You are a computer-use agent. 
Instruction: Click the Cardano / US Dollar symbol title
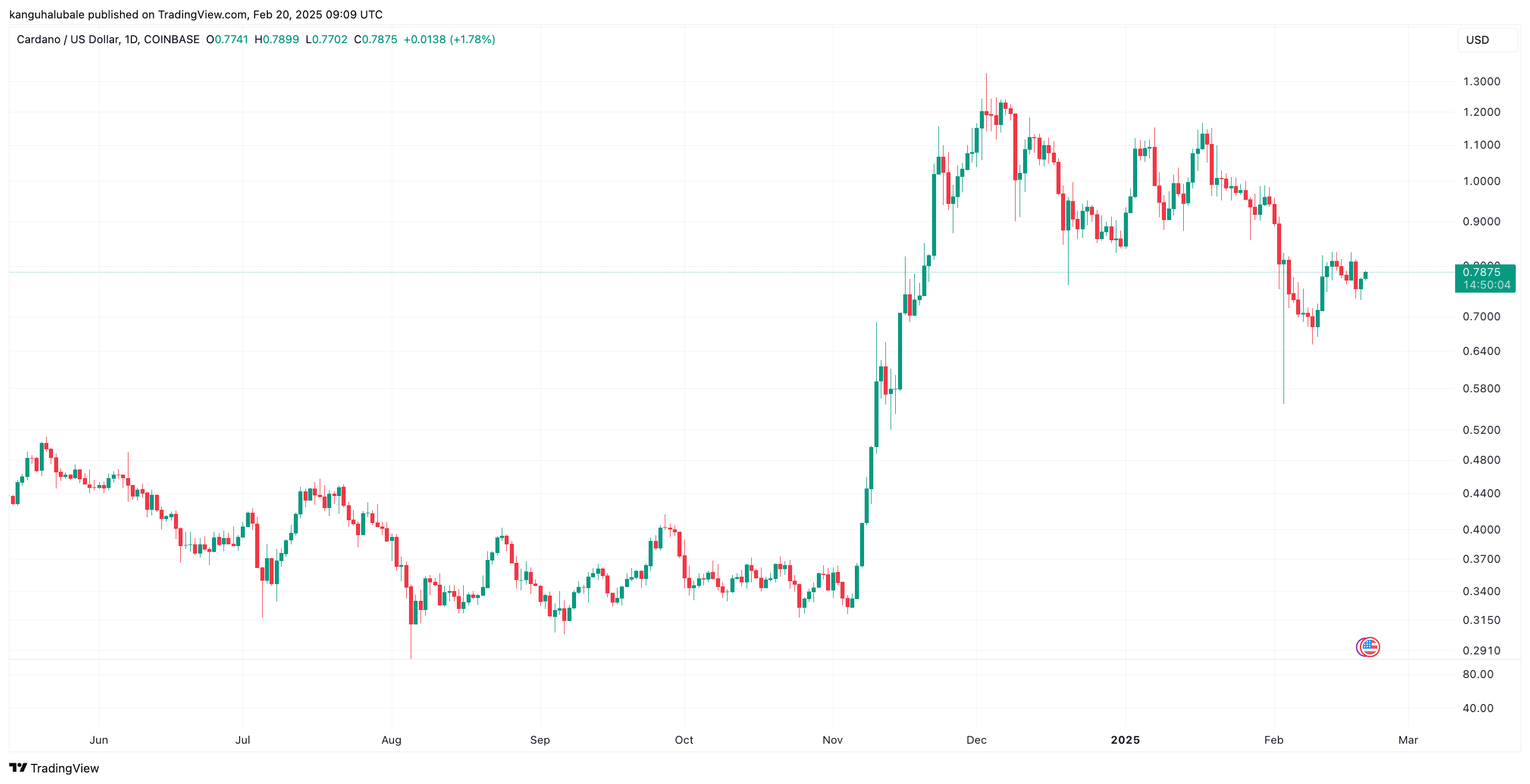pyautogui.click(x=108, y=39)
